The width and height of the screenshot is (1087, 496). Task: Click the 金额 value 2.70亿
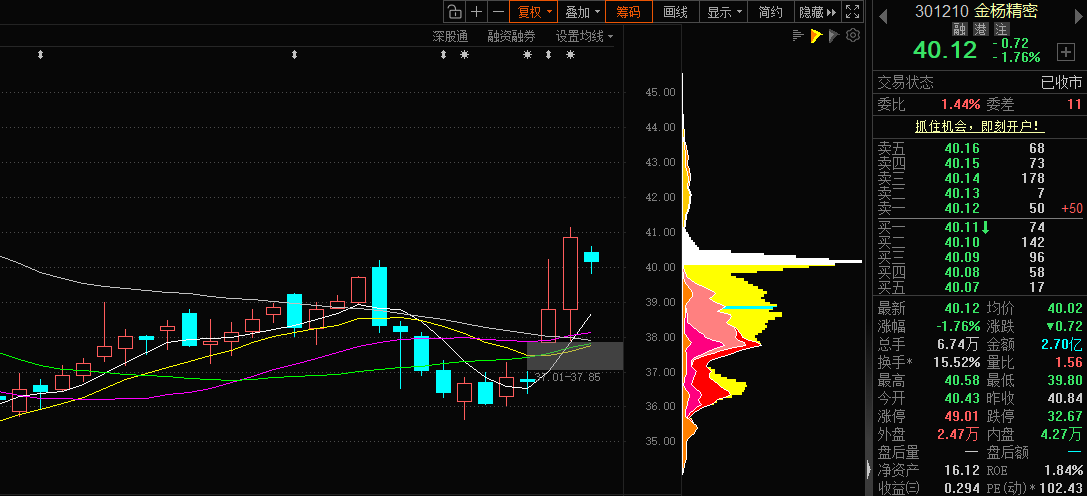pyautogui.click(x=1061, y=345)
